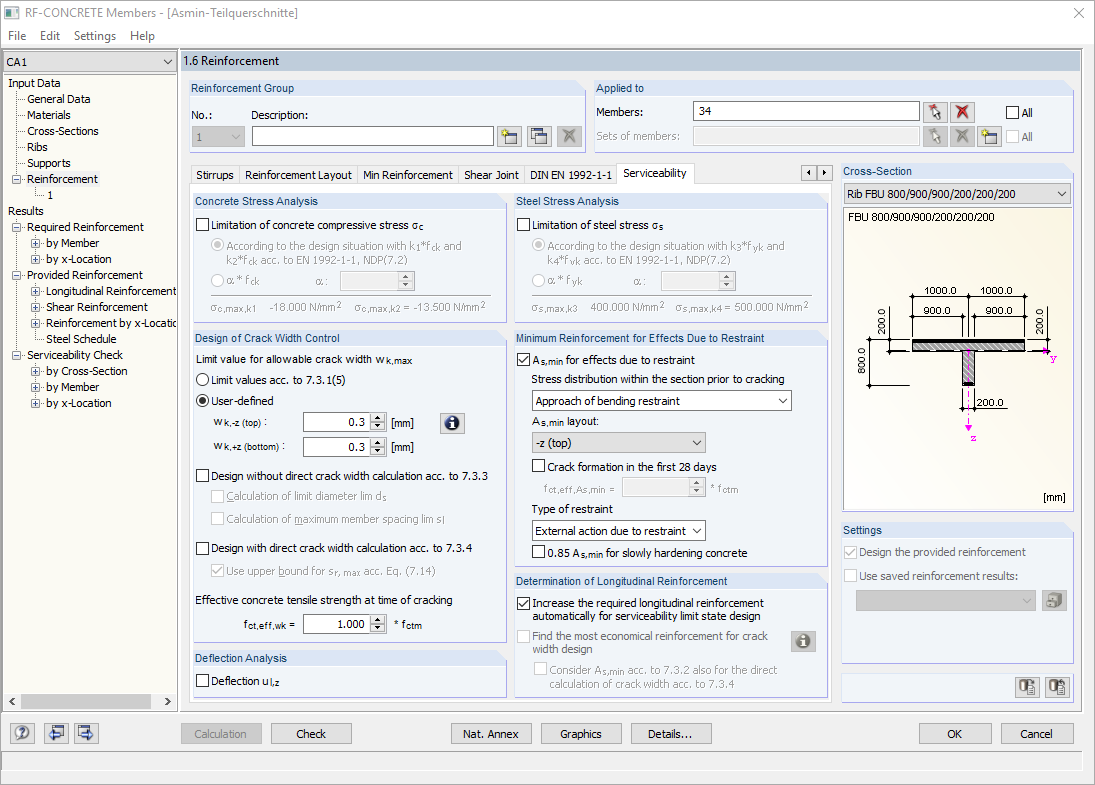Viewport: 1095px width, 785px height.
Task: Select members graphically with the pick arrow icon
Action: pyautogui.click(x=935, y=111)
